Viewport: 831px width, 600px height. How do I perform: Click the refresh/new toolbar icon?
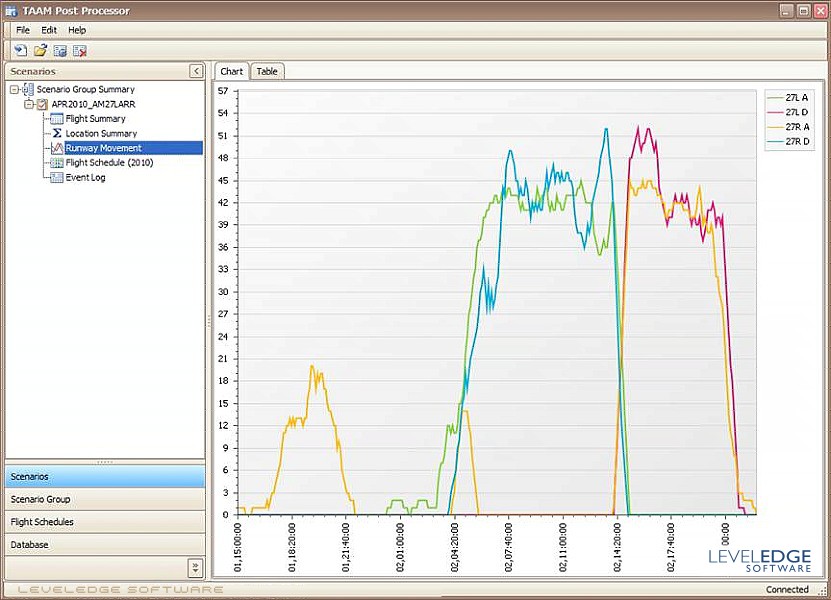pos(20,50)
